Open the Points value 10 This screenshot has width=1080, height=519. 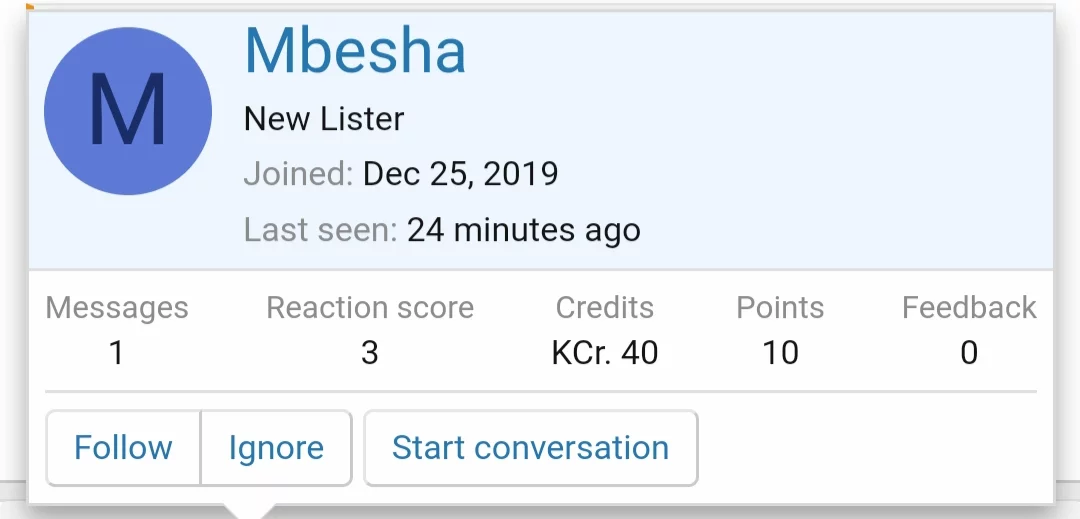tap(780, 352)
